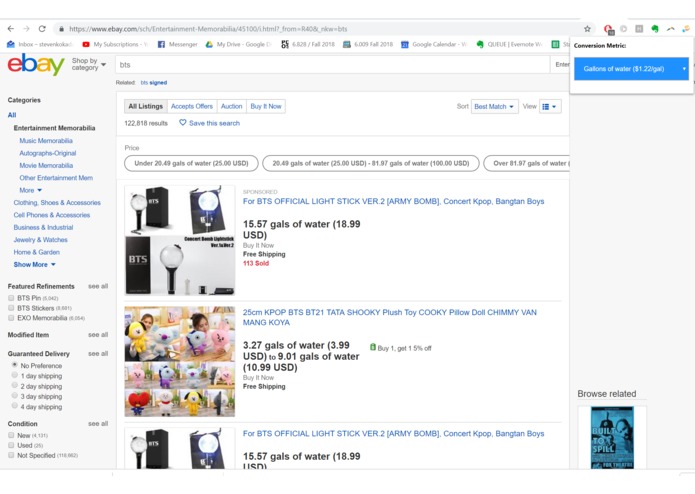The width and height of the screenshot is (695, 494).
Task: Open the red price converter extension icon
Action: 608,29
